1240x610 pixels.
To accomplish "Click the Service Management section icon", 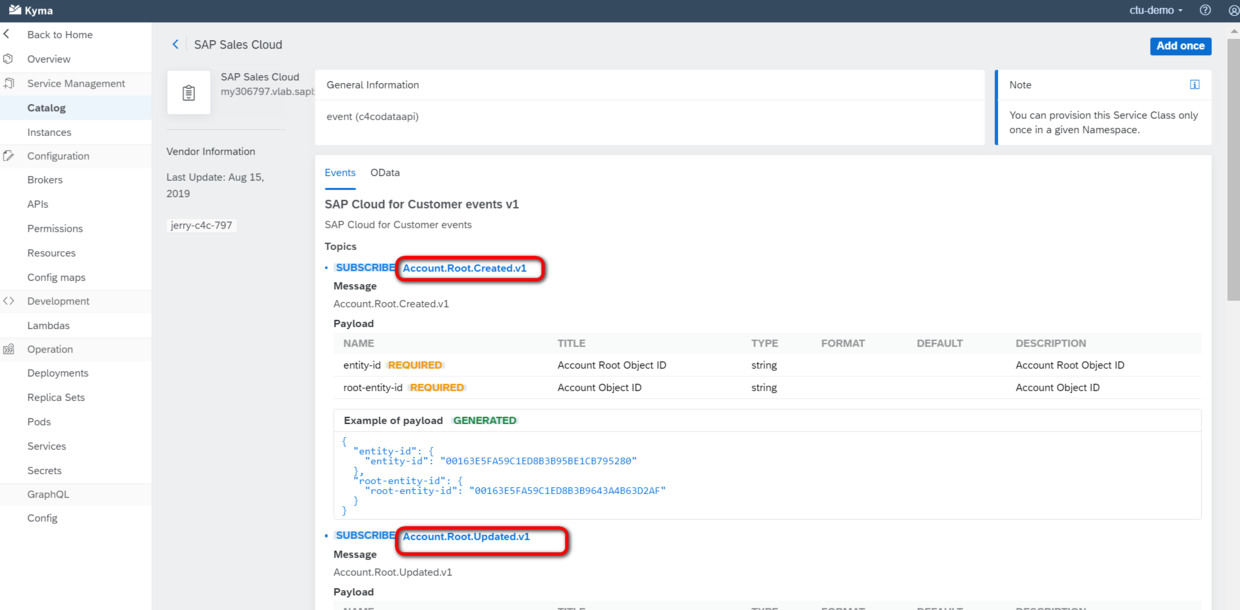I will [8, 83].
